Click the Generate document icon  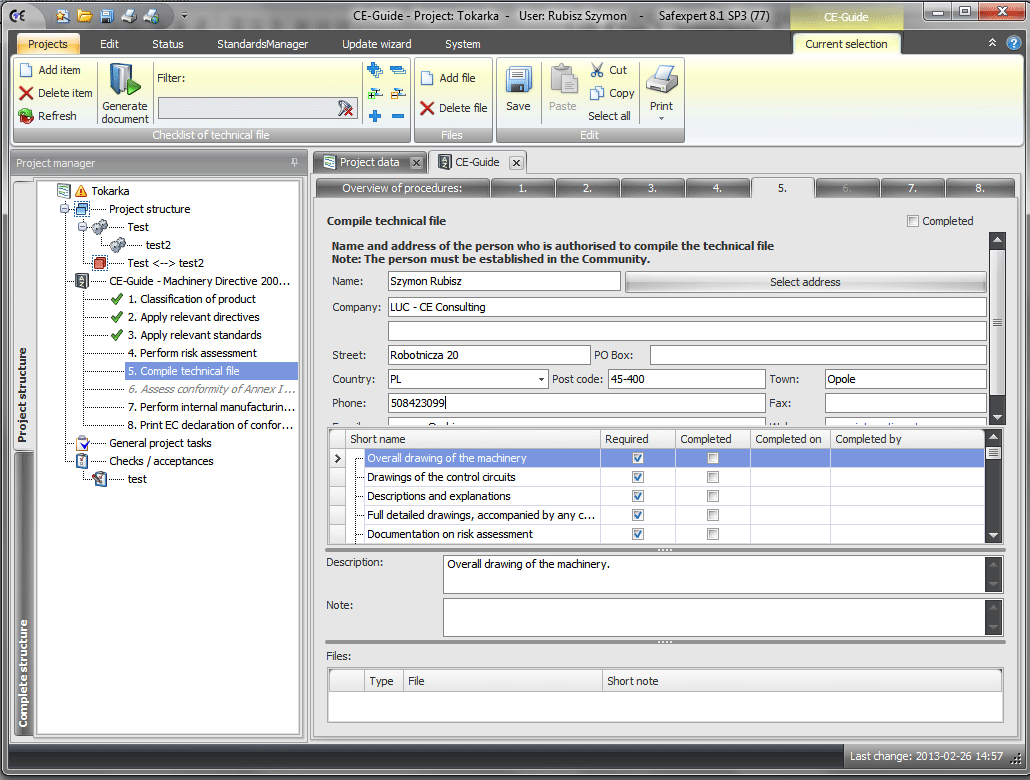(124, 81)
